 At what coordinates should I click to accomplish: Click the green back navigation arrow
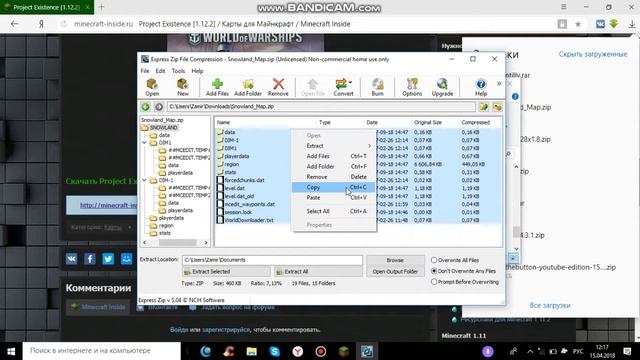(x=145, y=107)
